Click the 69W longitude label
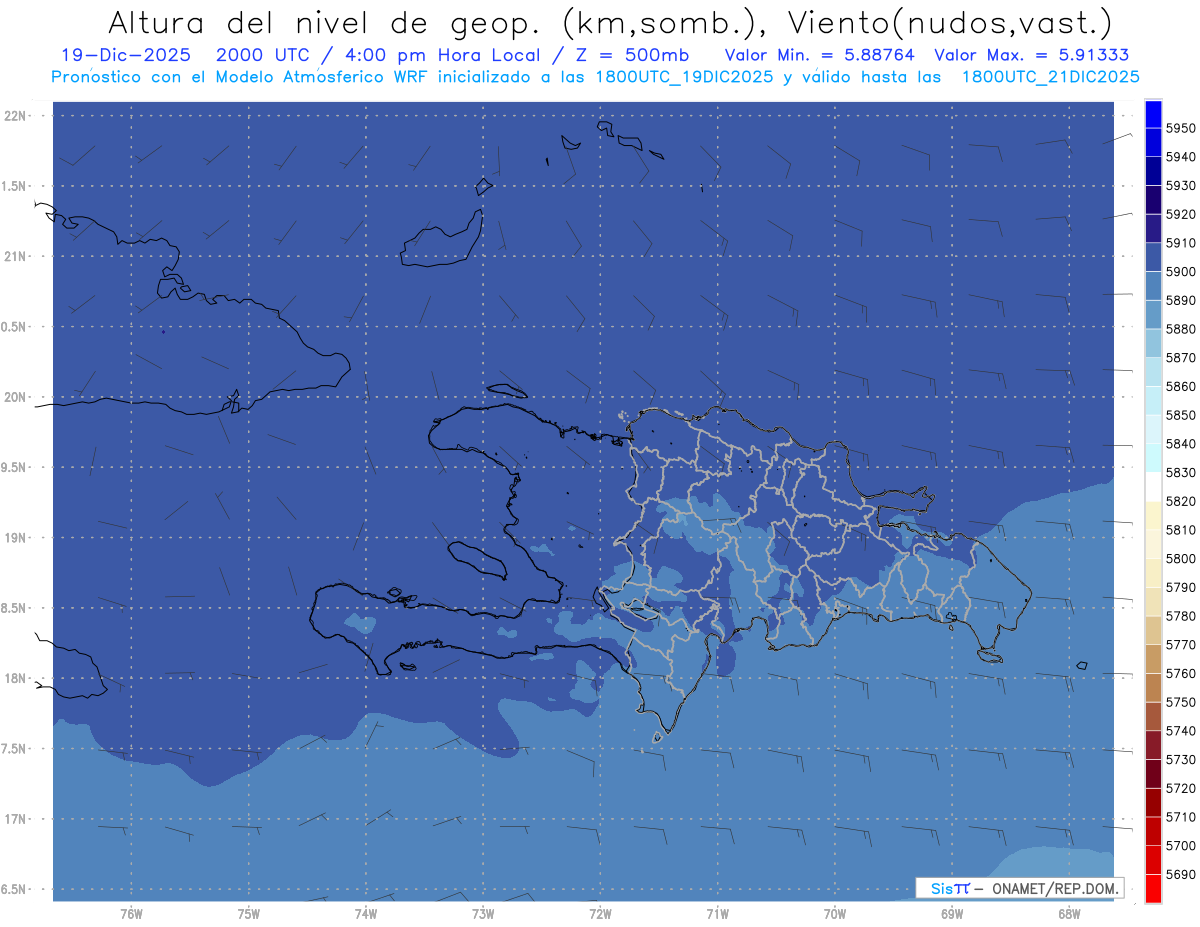This screenshot has height=927, width=1200. click(952, 914)
